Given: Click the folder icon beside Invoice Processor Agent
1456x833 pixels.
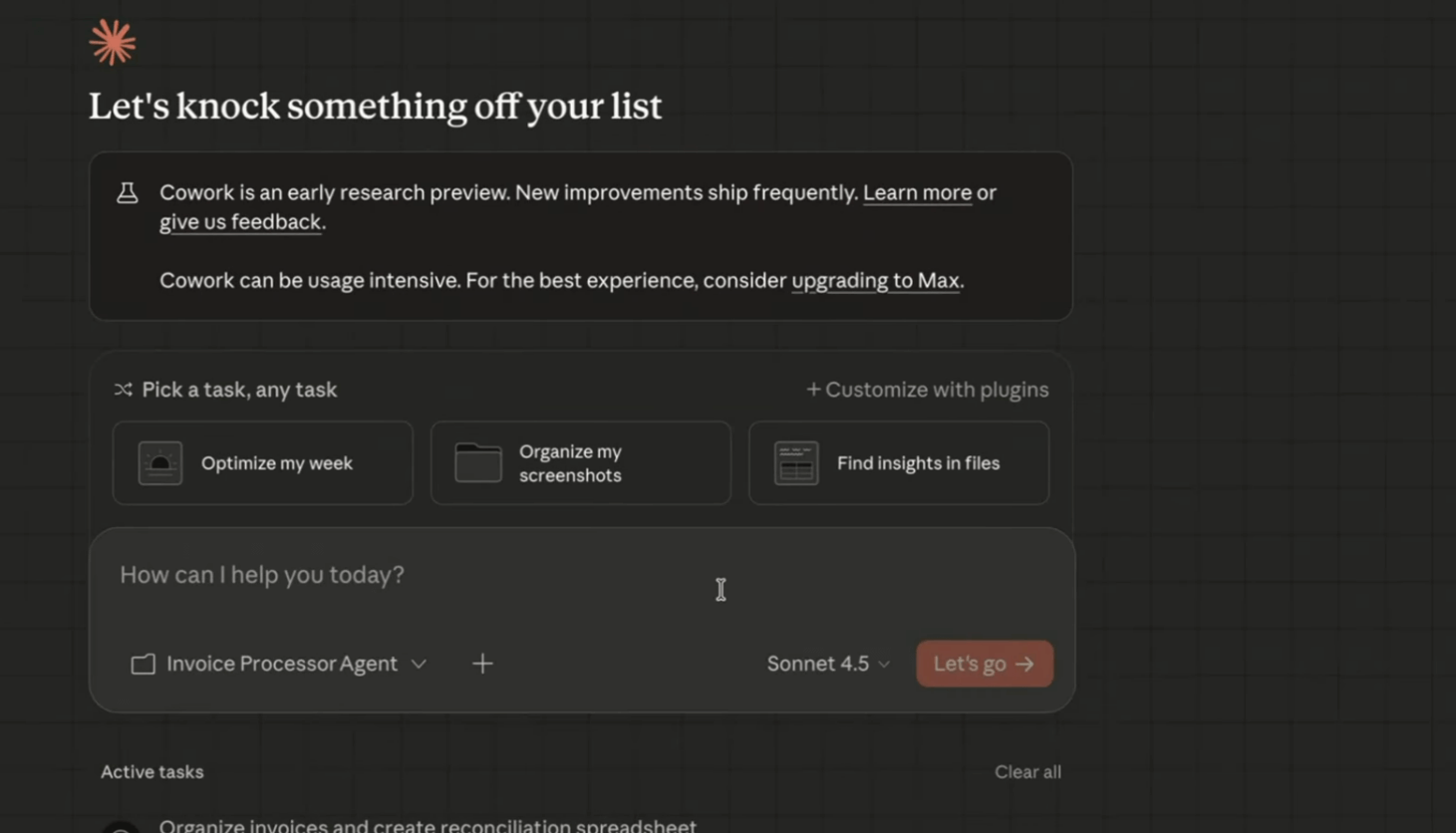Looking at the screenshot, I should (x=144, y=665).
